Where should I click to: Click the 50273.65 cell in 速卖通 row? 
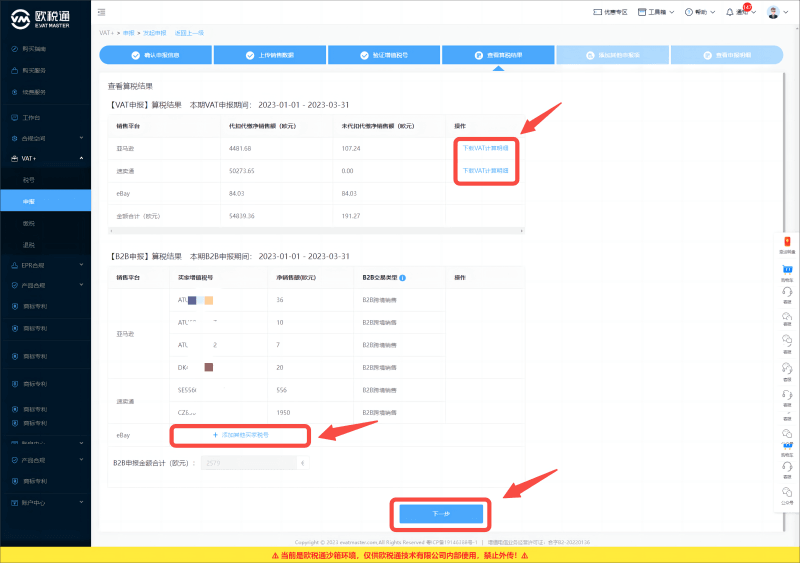pyautogui.click(x=241, y=171)
